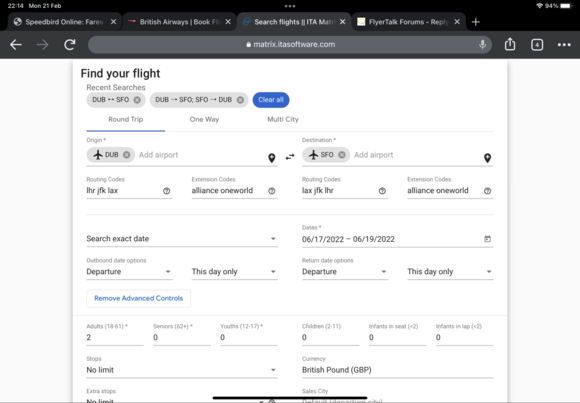Load the DUB ↔ SFO recent search
580x403 pixels.
tap(110, 100)
